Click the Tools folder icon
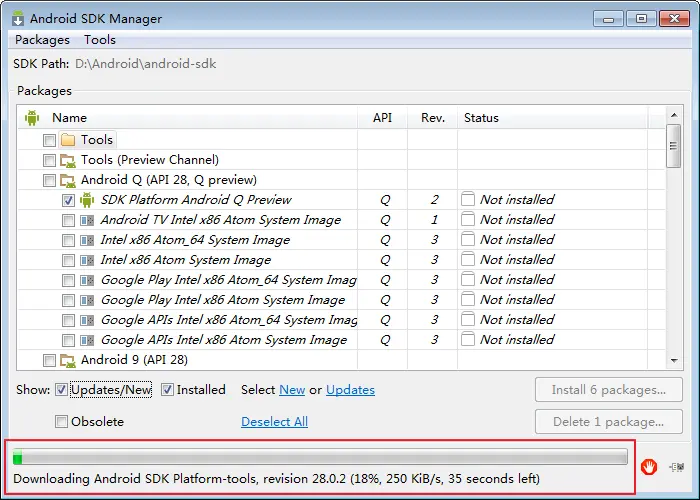Image resolution: width=700 pixels, height=500 pixels. point(68,140)
